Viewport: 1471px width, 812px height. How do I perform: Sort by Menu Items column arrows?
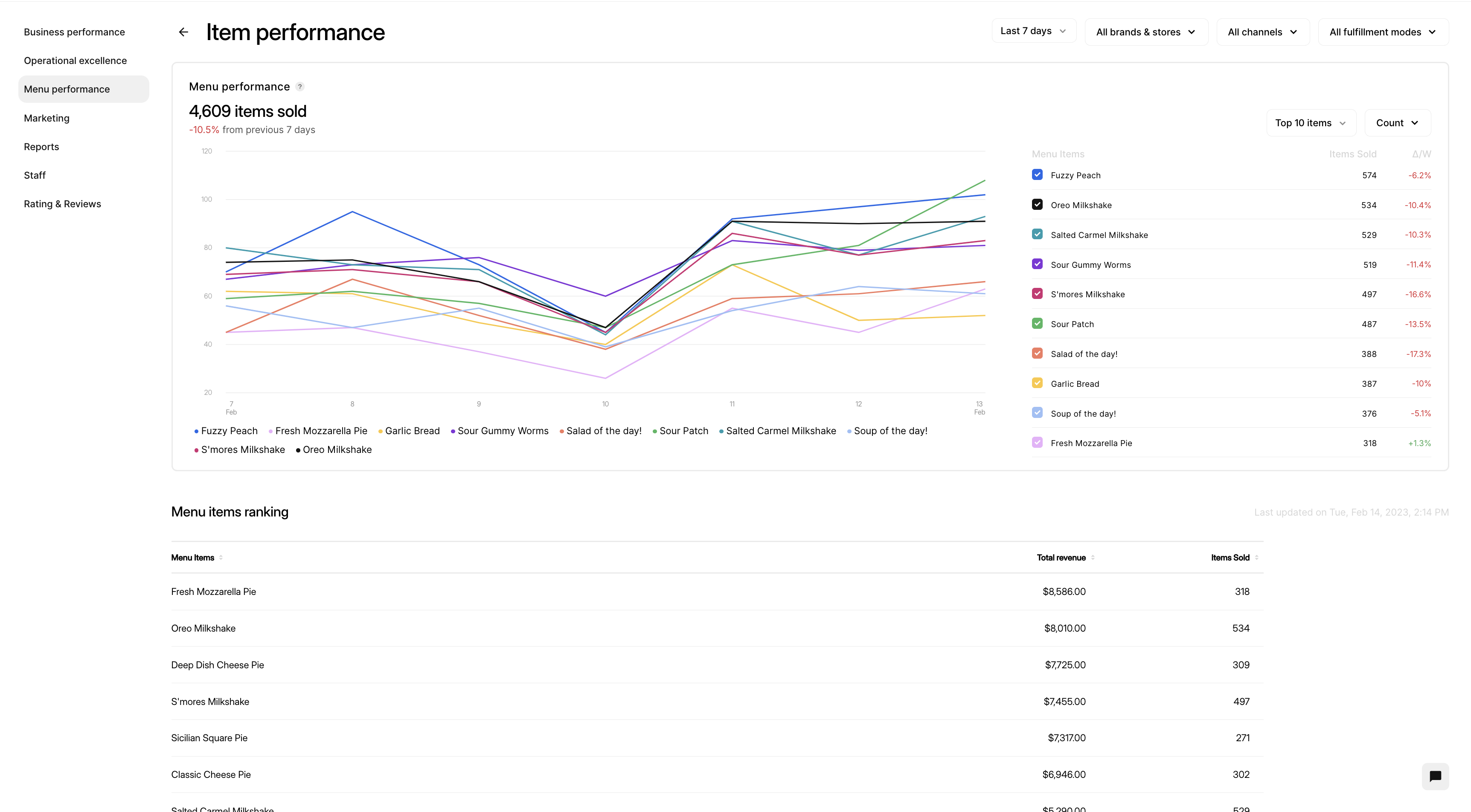point(221,558)
